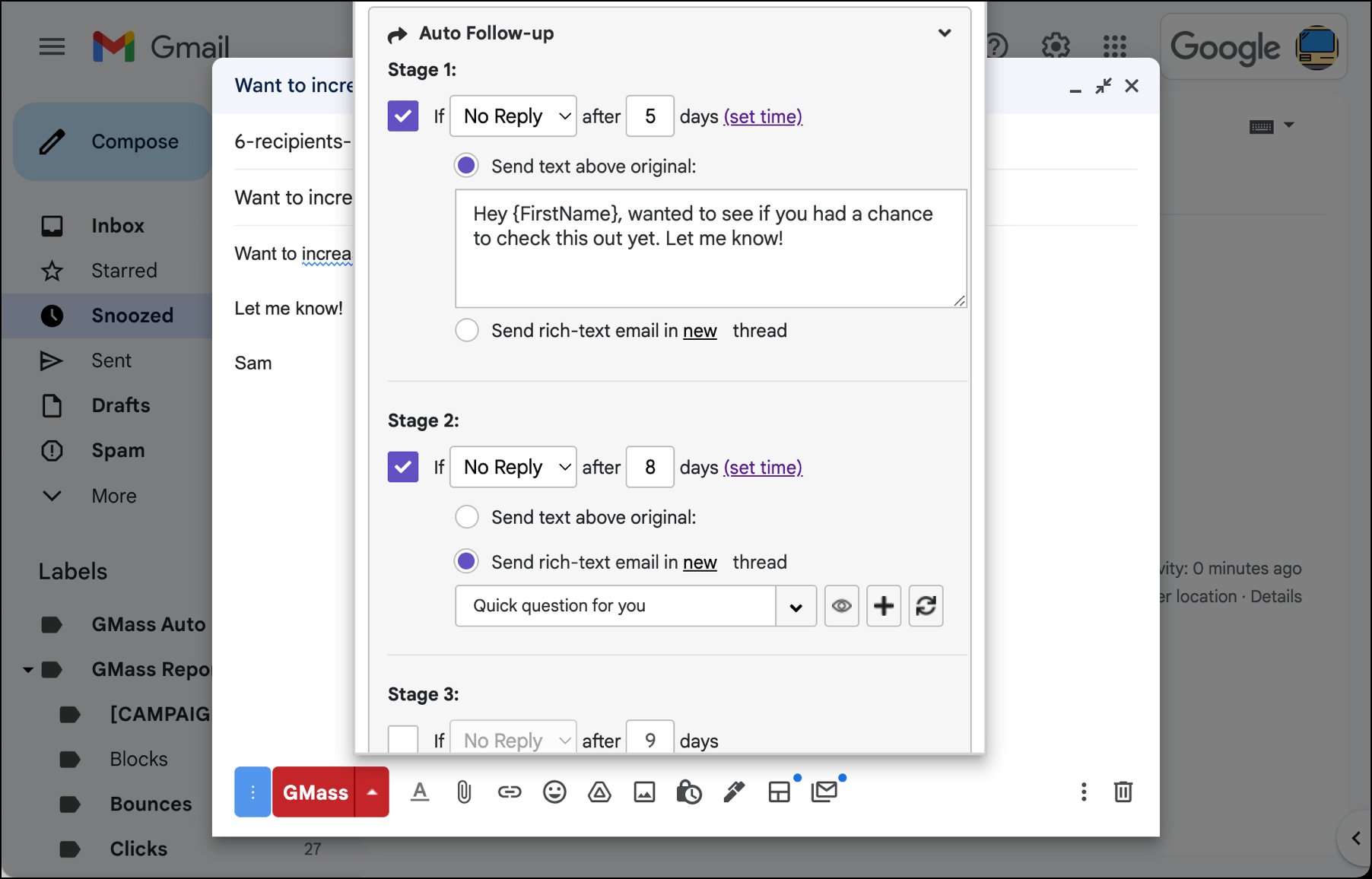Screen dimensions: 1372x879
Task: Insert files using Google Drive
Action: (599, 792)
